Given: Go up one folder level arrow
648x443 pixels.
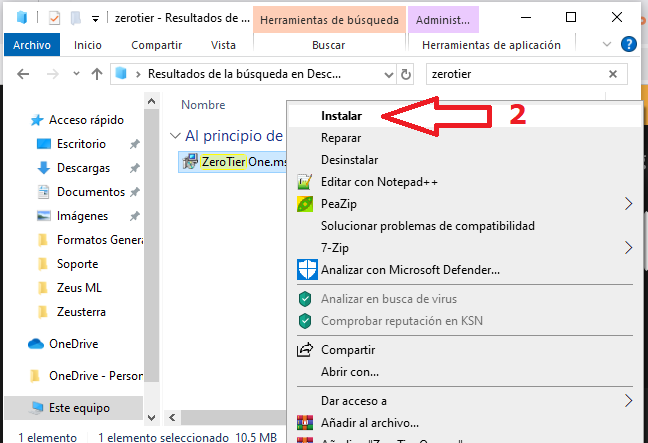Looking at the screenshot, I should [x=97, y=74].
